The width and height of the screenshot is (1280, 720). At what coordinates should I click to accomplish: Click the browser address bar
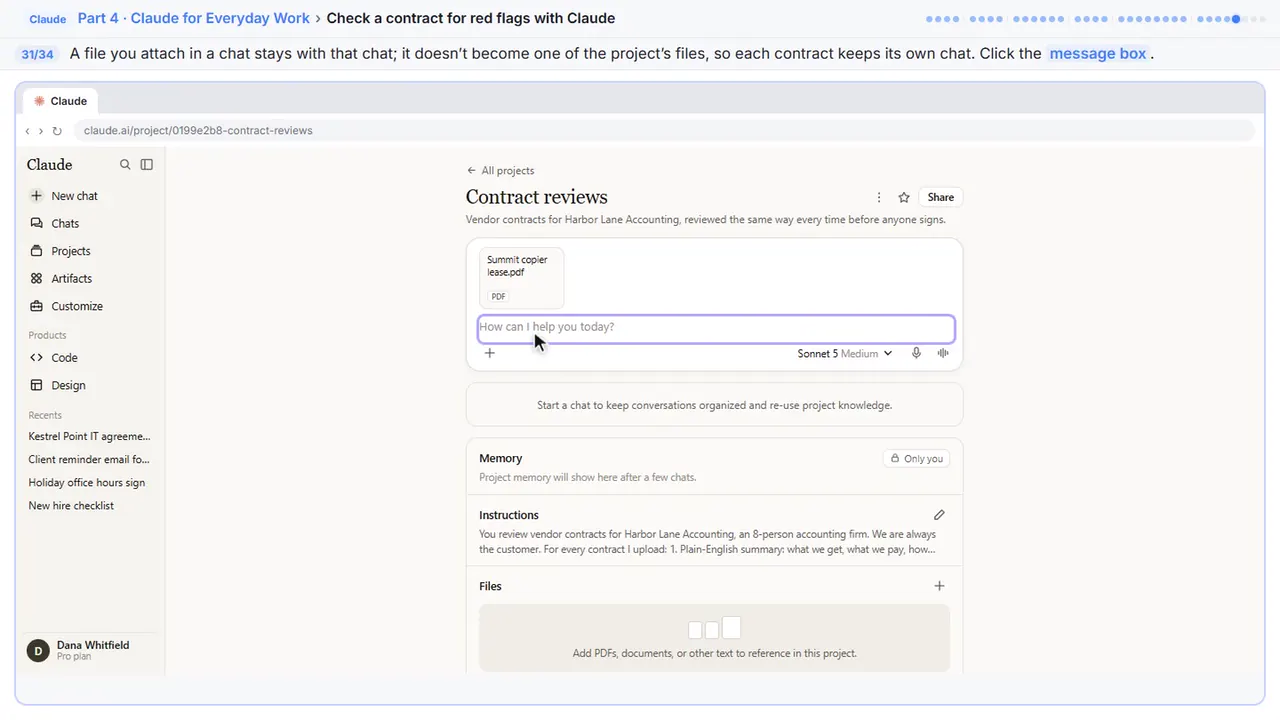pyautogui.click(x=663, y=131)
